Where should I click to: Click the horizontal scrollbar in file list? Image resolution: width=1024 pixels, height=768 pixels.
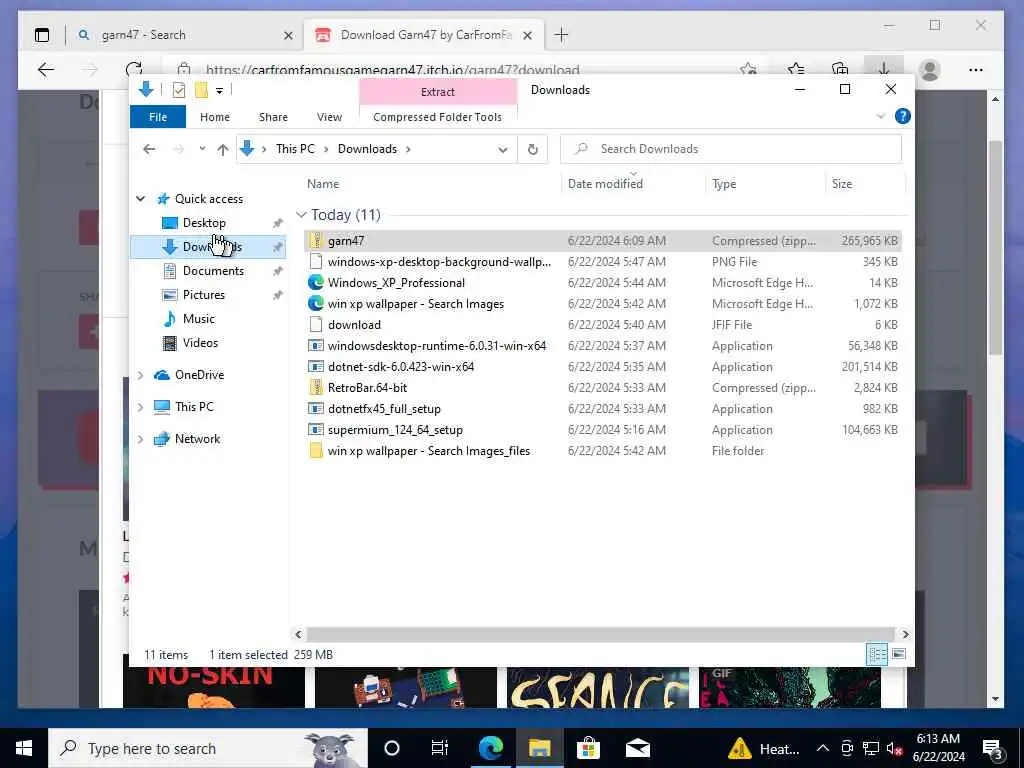click(600, 634)
